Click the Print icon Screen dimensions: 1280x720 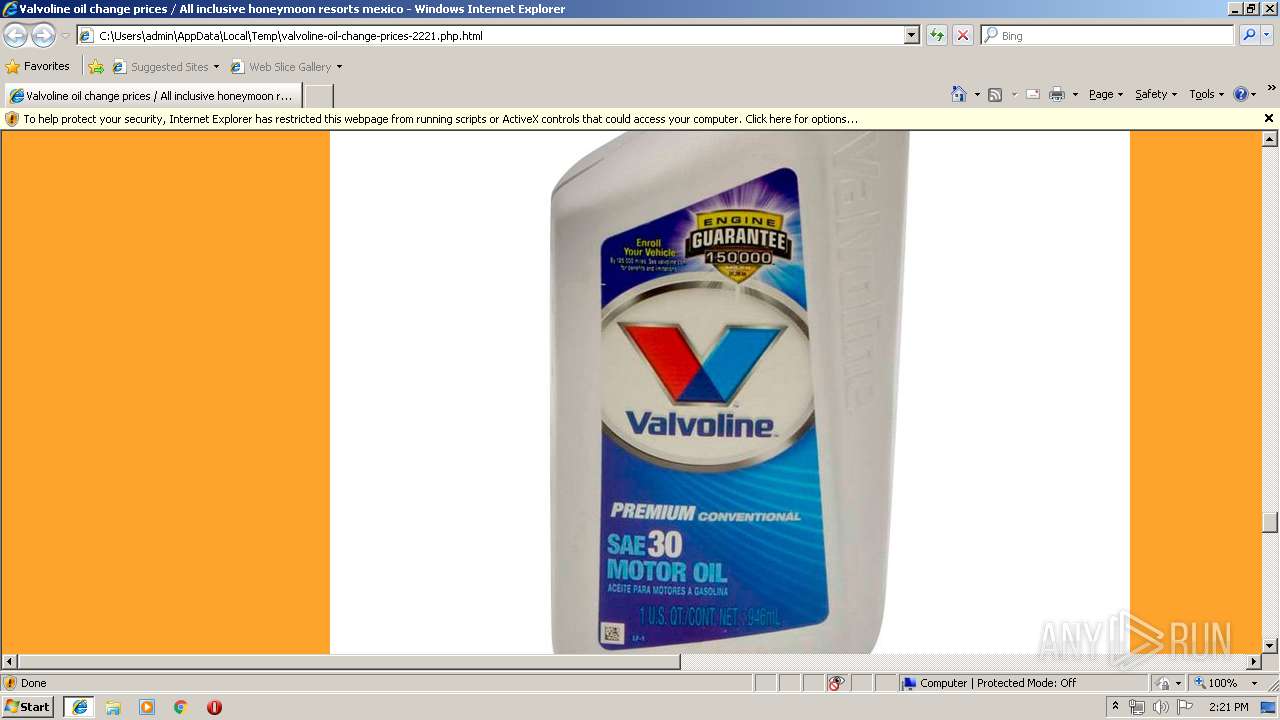coord(1057,94)
